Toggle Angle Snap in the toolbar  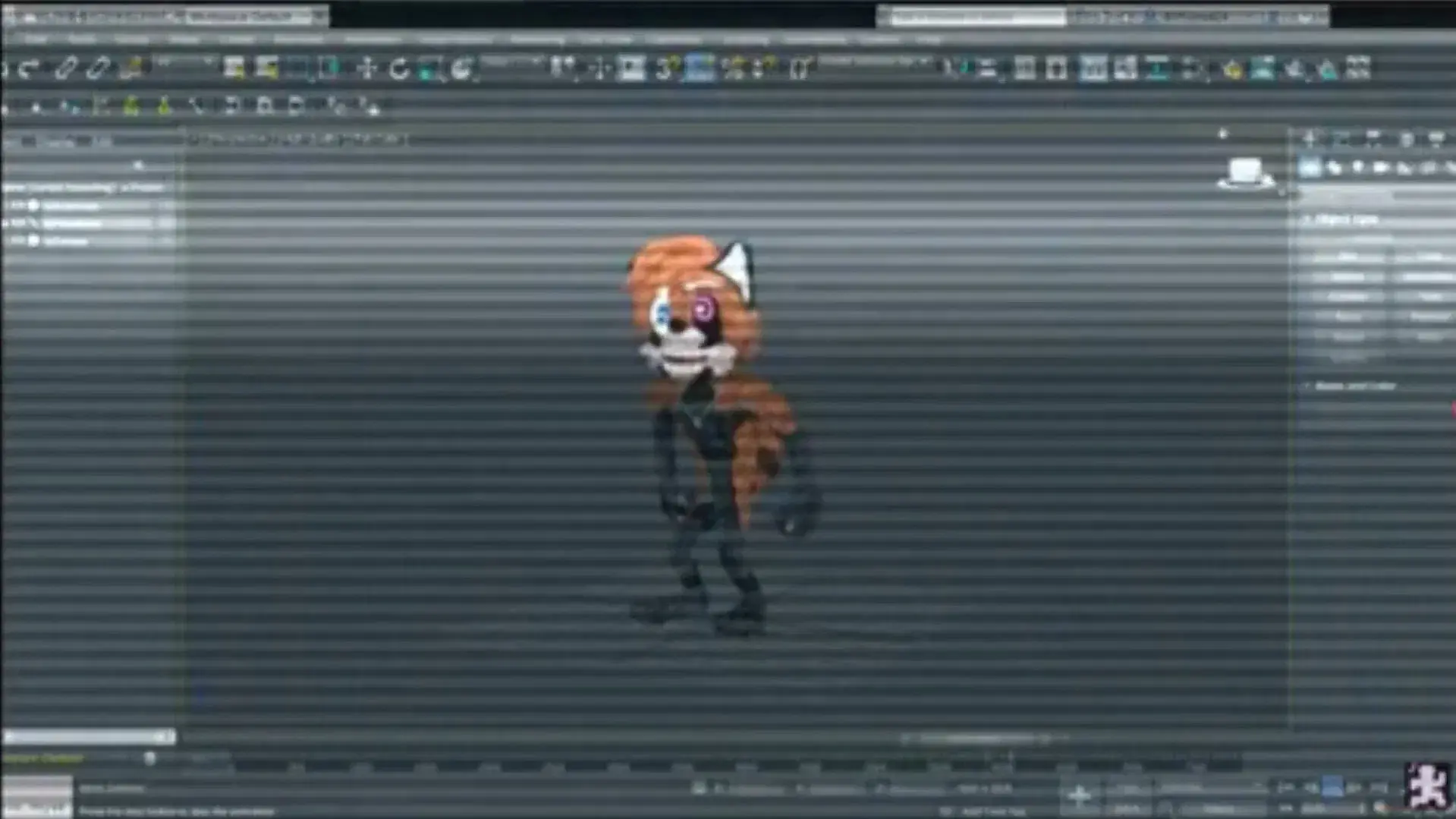(x=699, y=69)
